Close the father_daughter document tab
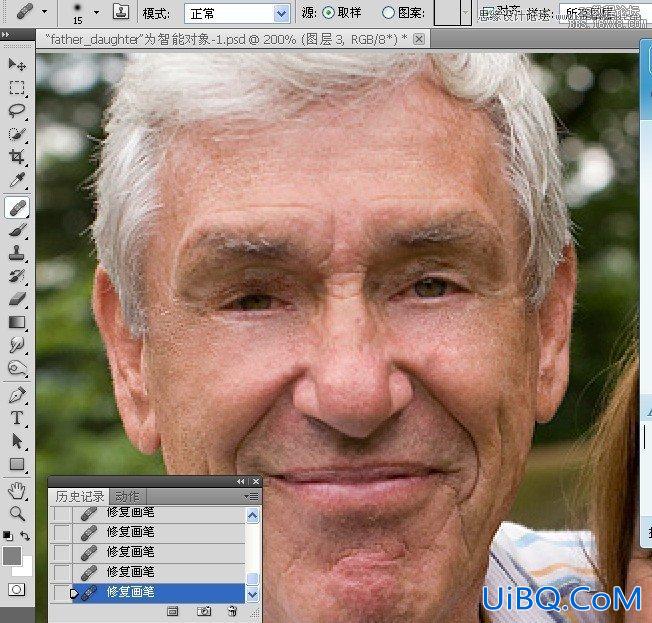 tap(419, 40)
